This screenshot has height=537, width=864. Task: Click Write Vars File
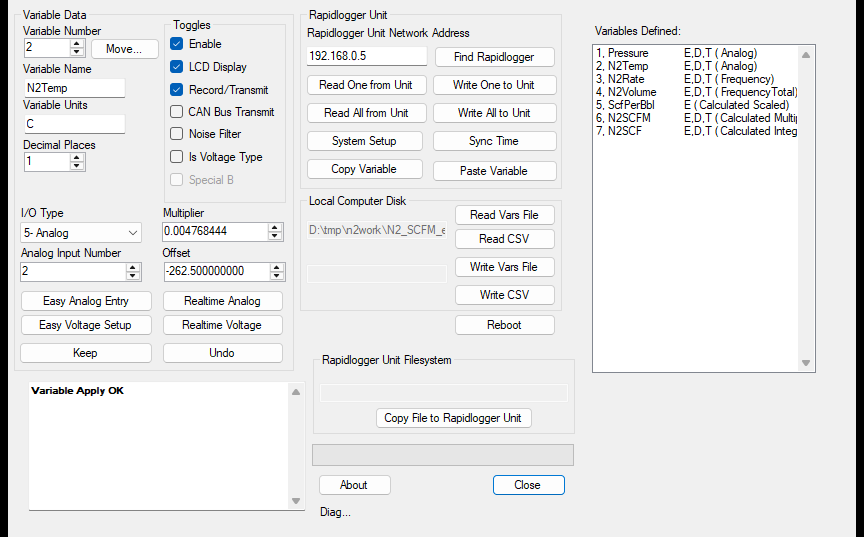coord(504,267)
